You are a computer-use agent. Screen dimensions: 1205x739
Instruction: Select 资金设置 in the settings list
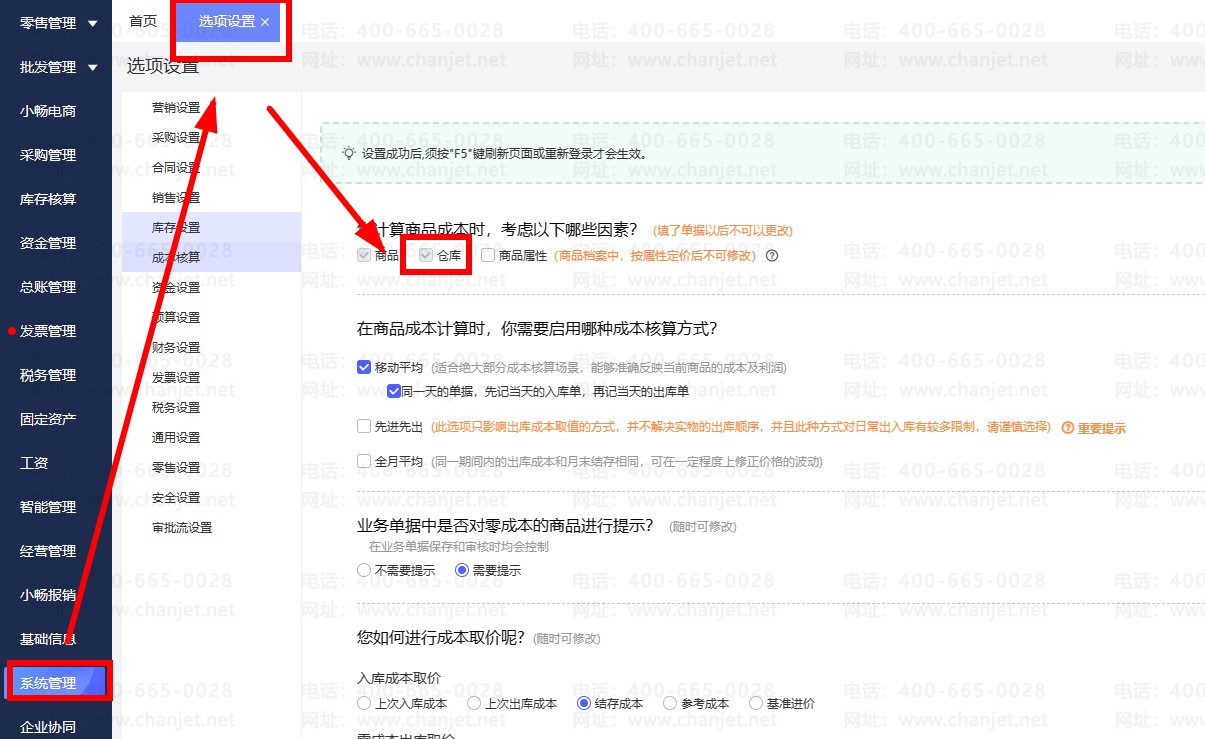pos(176,287)
